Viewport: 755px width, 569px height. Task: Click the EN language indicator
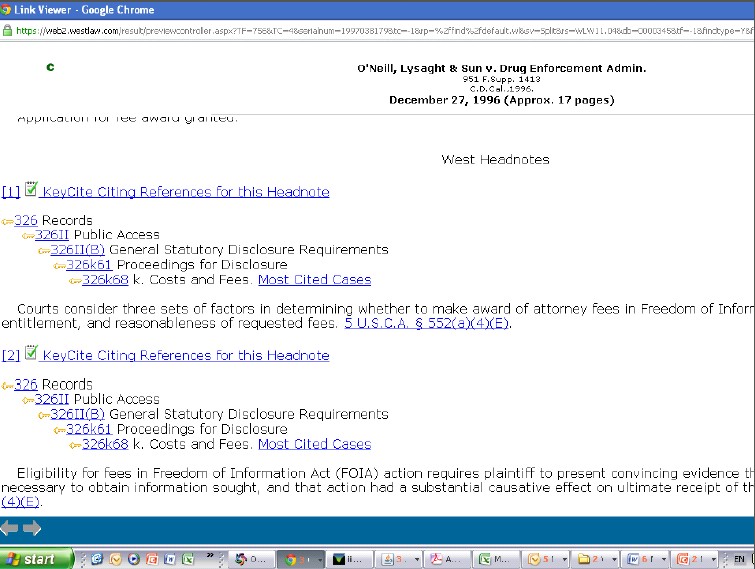tap(739, 559)
